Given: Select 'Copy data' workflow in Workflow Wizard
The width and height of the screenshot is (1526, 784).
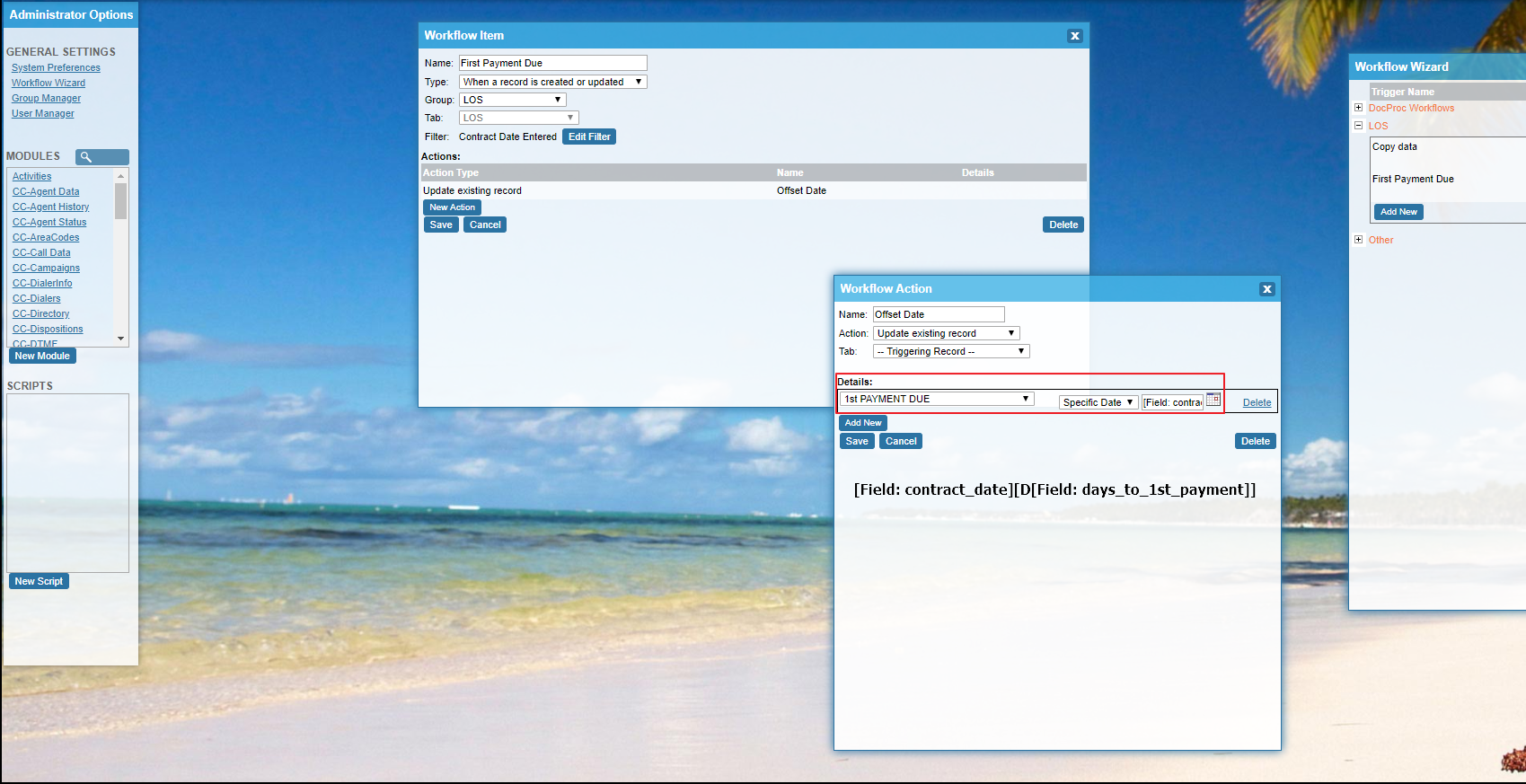Looking at the screenshot, I should coord(1395,146).
